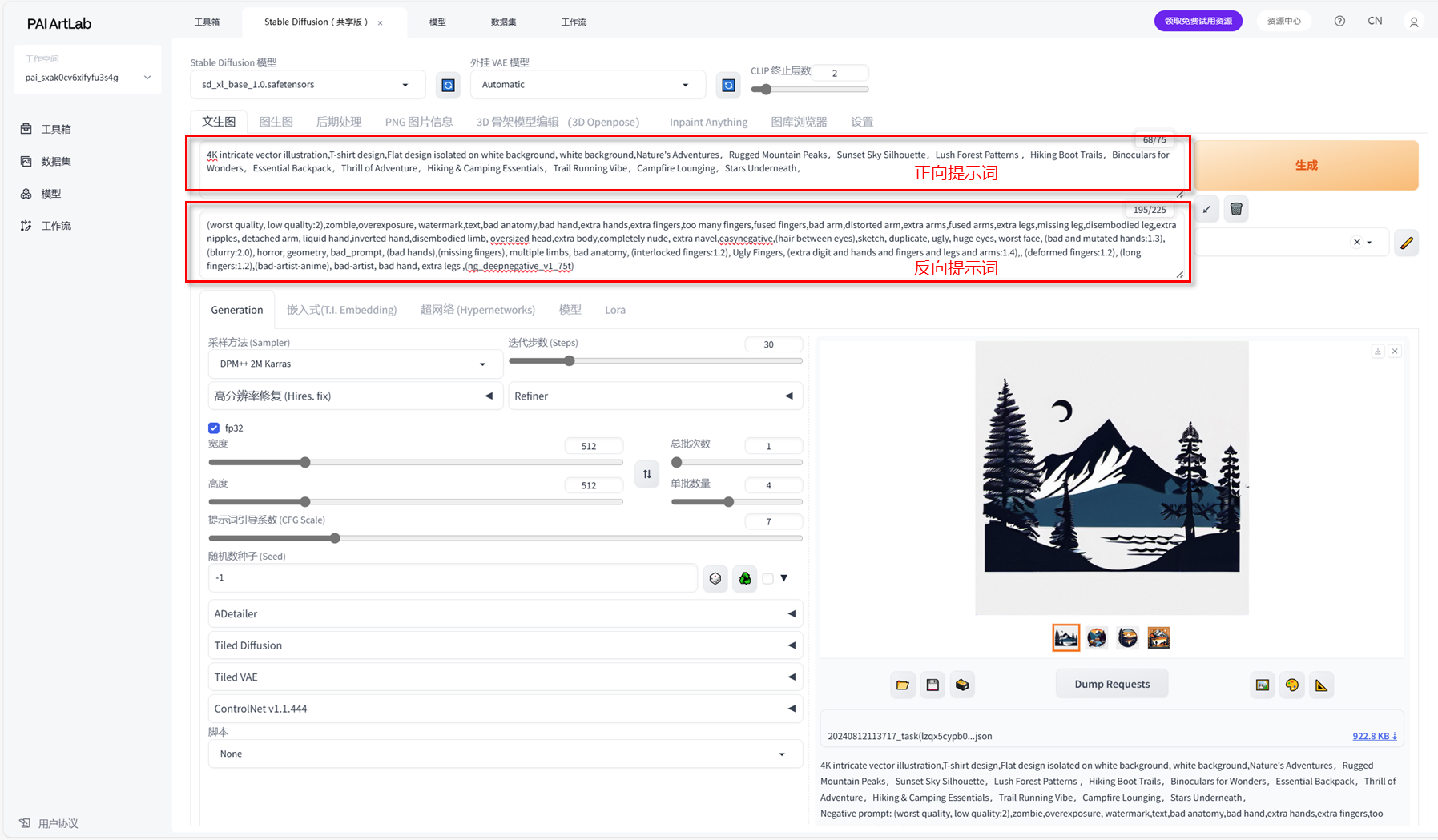The height and width of the screenshot is (840, 1438).
Task: Click the 宽度 width slider
Action: 416,463
